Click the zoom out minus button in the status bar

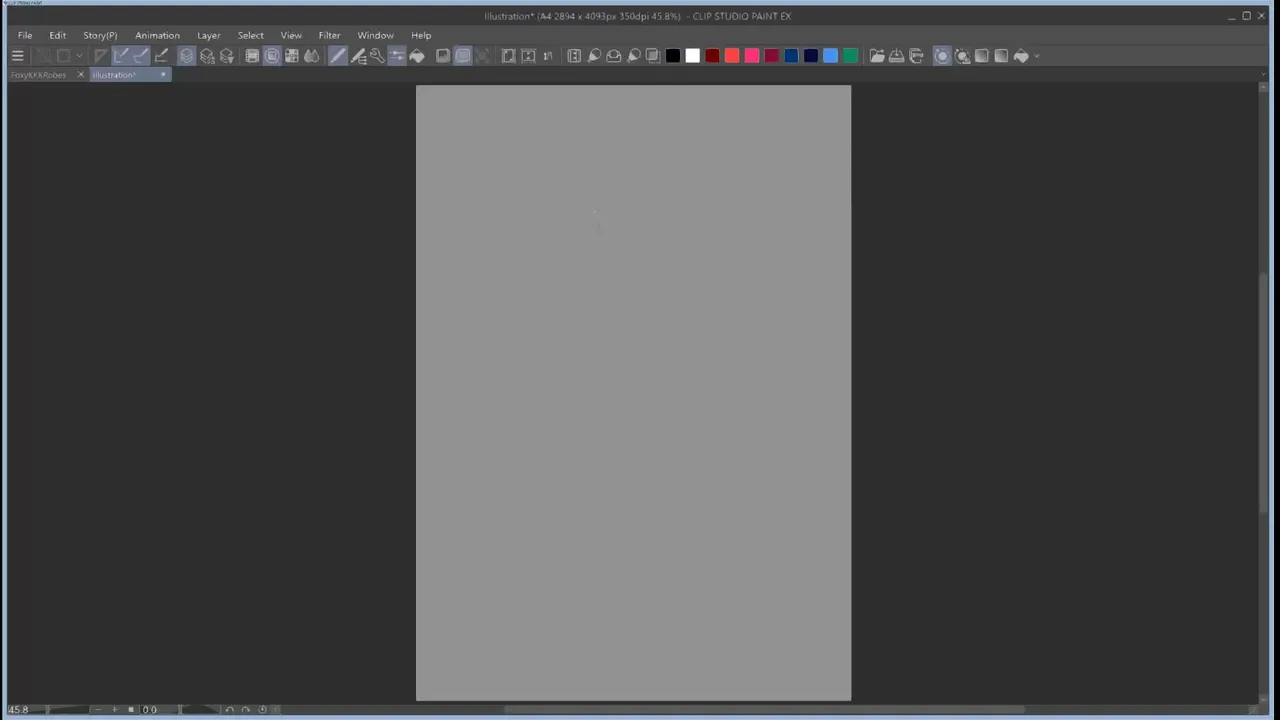98,710
